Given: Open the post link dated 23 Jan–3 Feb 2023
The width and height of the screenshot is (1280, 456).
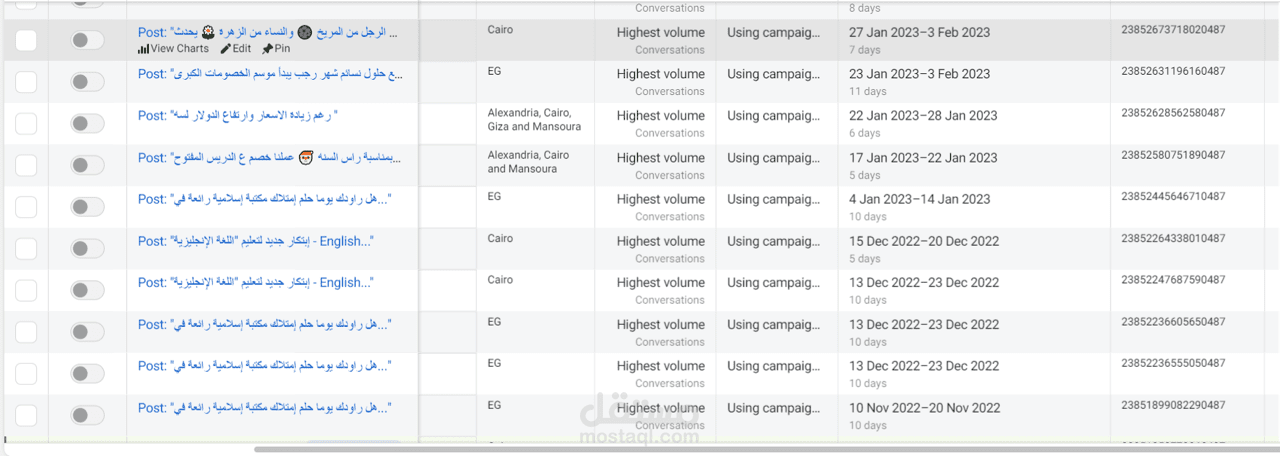Looking at the screenshot, I should pyautogui.click(x=270, y=74).
